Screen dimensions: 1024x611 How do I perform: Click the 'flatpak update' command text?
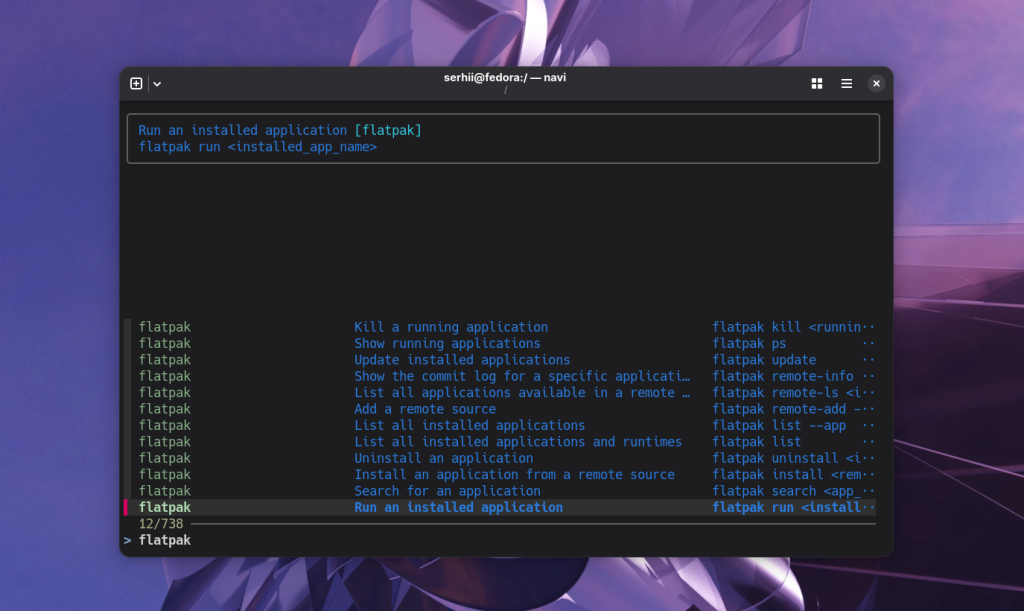[x=764, y=360]
